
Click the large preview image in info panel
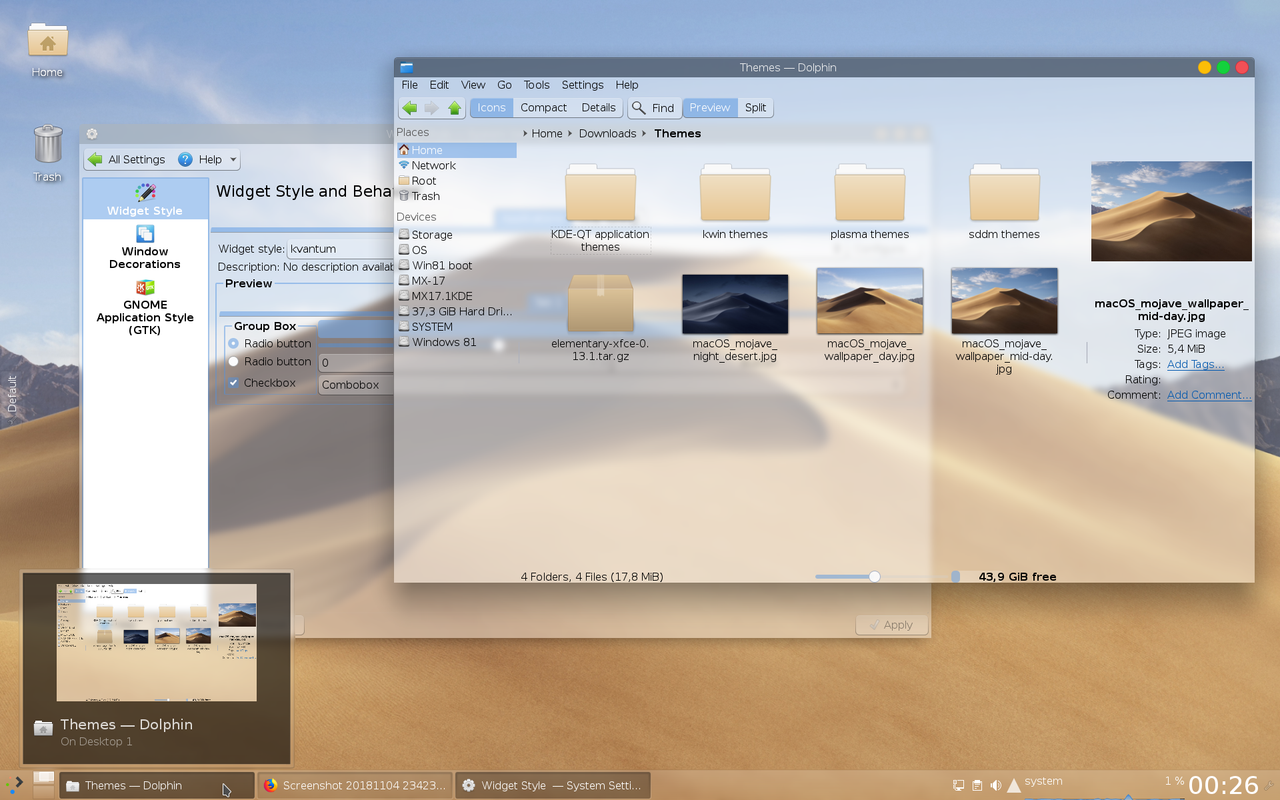point(1171,211)
